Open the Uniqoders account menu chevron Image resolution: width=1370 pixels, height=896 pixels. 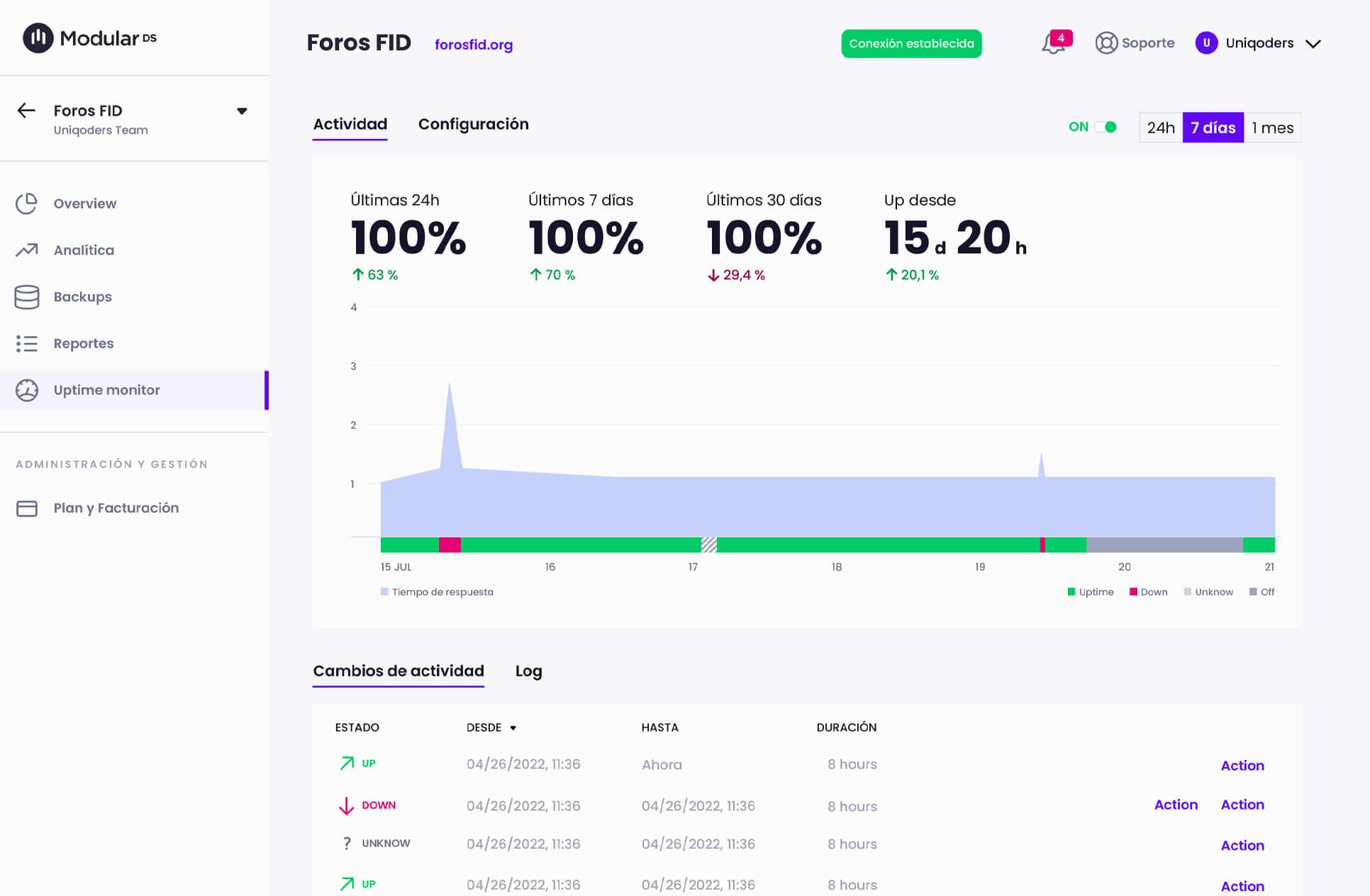[x=1313, y=44]
